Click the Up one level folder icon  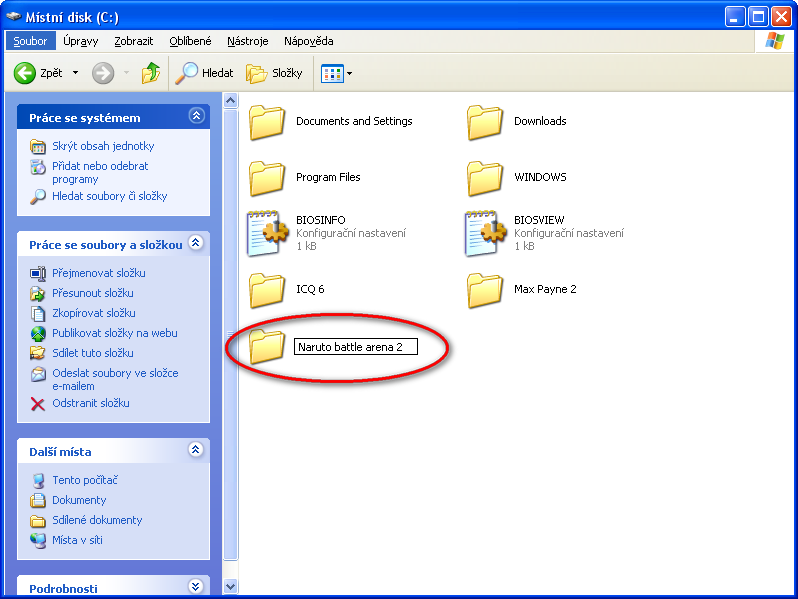pyautogui.click(x=151, y=73)
